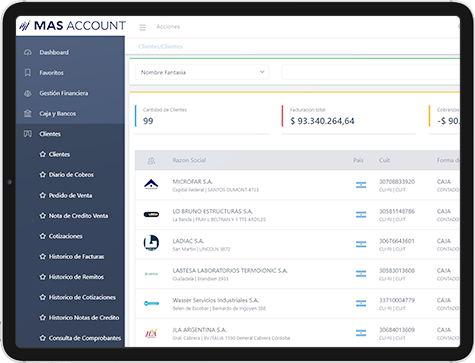Viewport: 475px width, 363px height.
Task: Click the Clientes/Clientes breadcrumb
Action: pos(160,46)
